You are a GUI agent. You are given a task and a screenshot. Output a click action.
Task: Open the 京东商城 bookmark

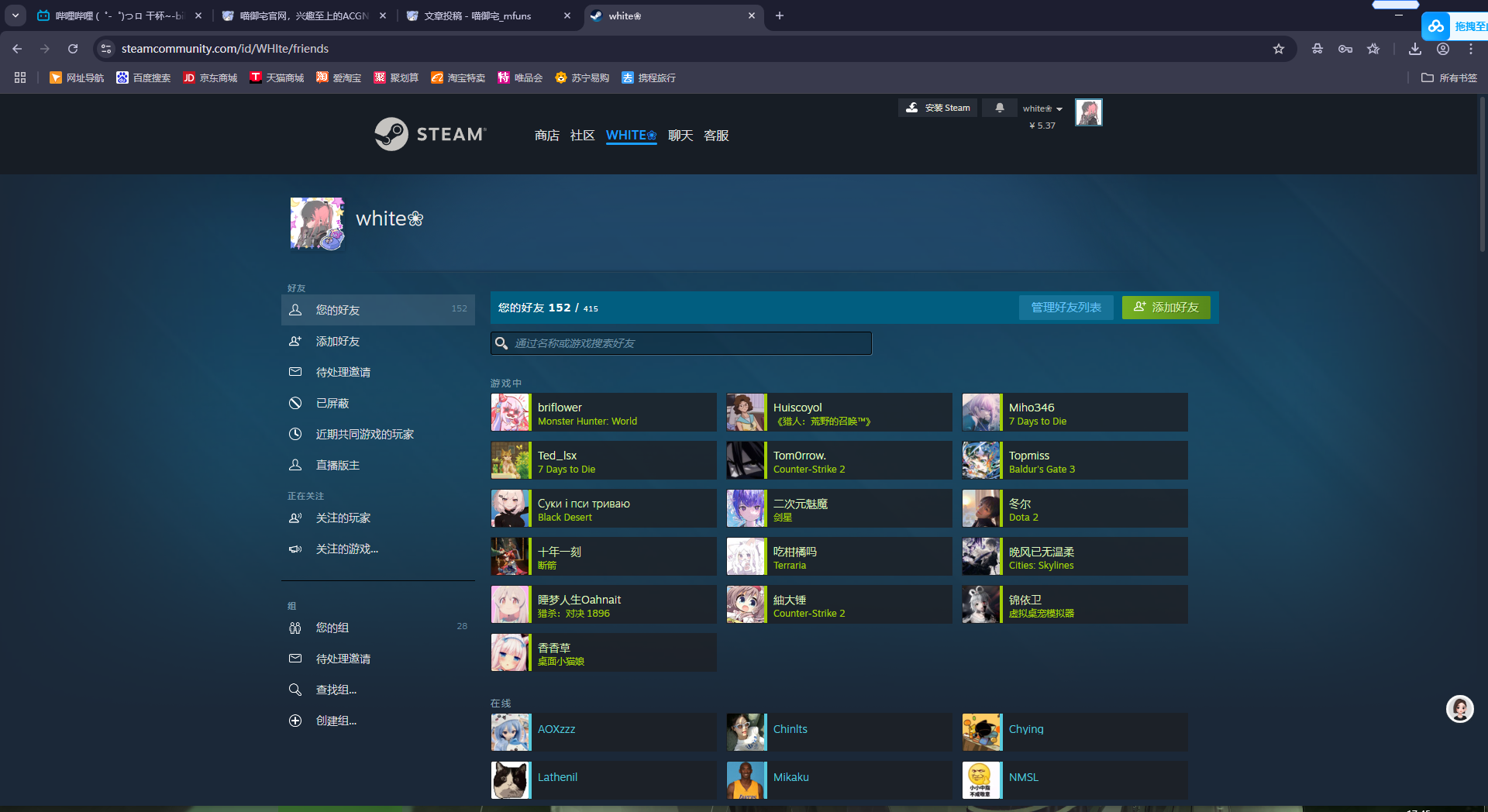[210, 77]
